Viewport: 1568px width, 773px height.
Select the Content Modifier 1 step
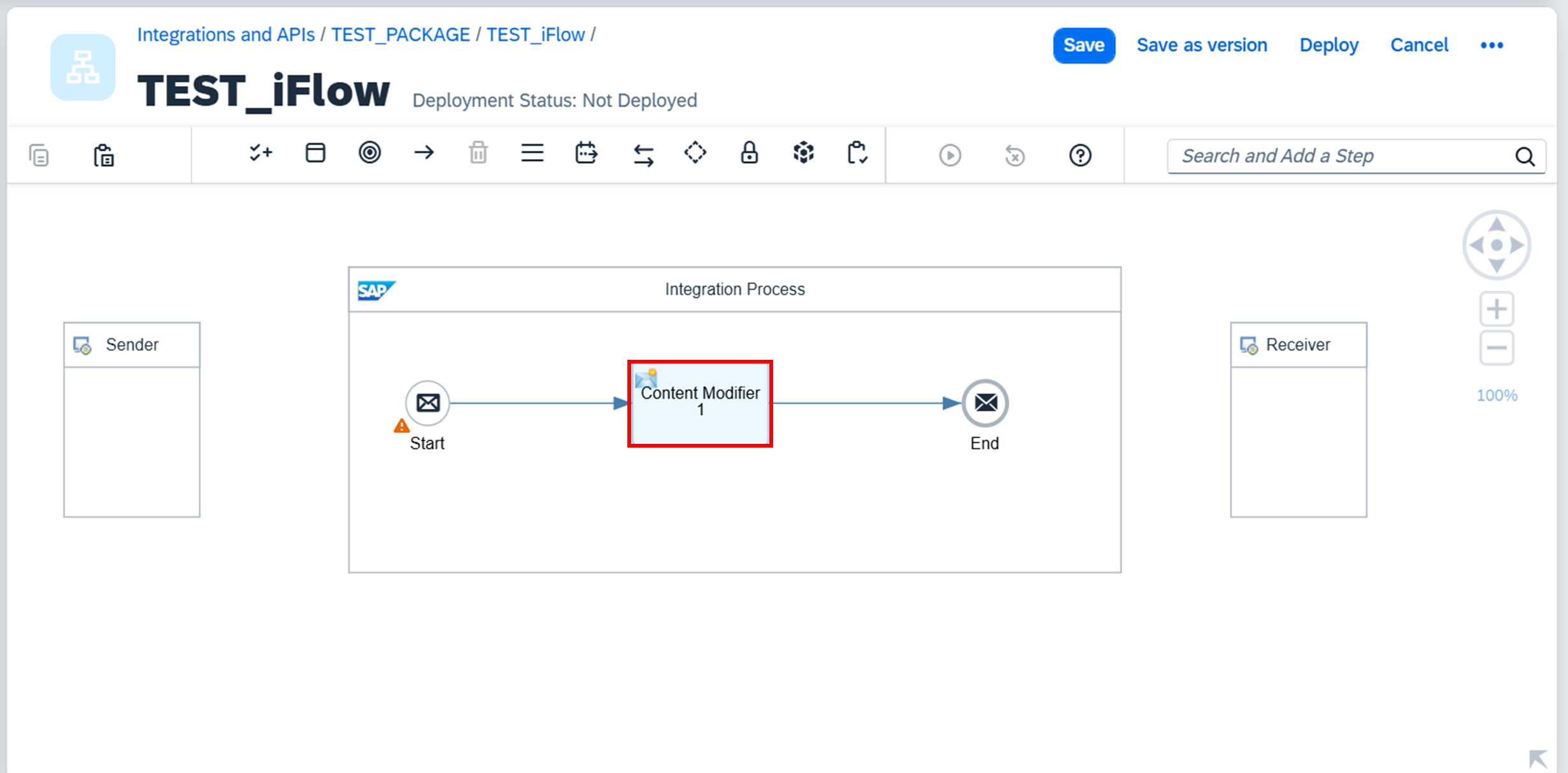(x=700, y=404)
